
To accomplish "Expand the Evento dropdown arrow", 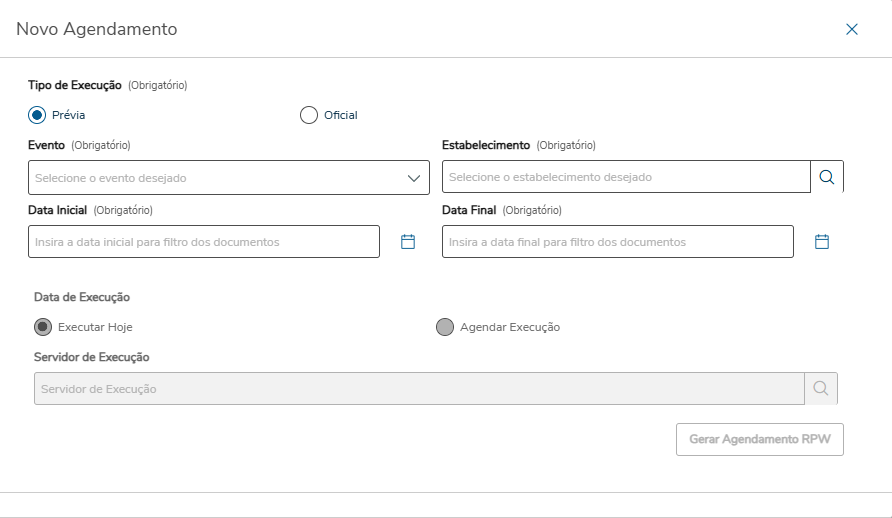I will coord(415,178).
